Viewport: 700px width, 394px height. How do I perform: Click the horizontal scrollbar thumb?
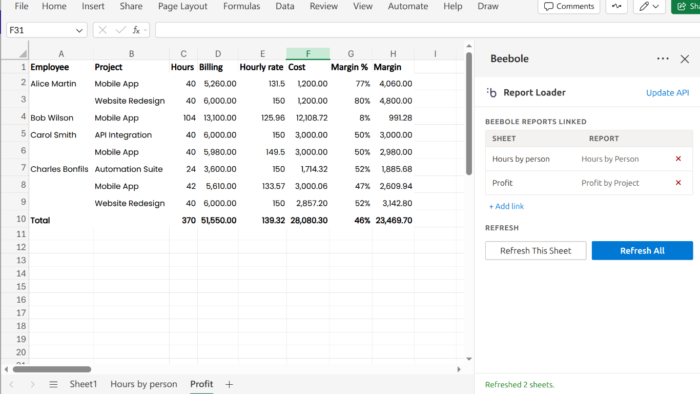[x=52, y=369]
